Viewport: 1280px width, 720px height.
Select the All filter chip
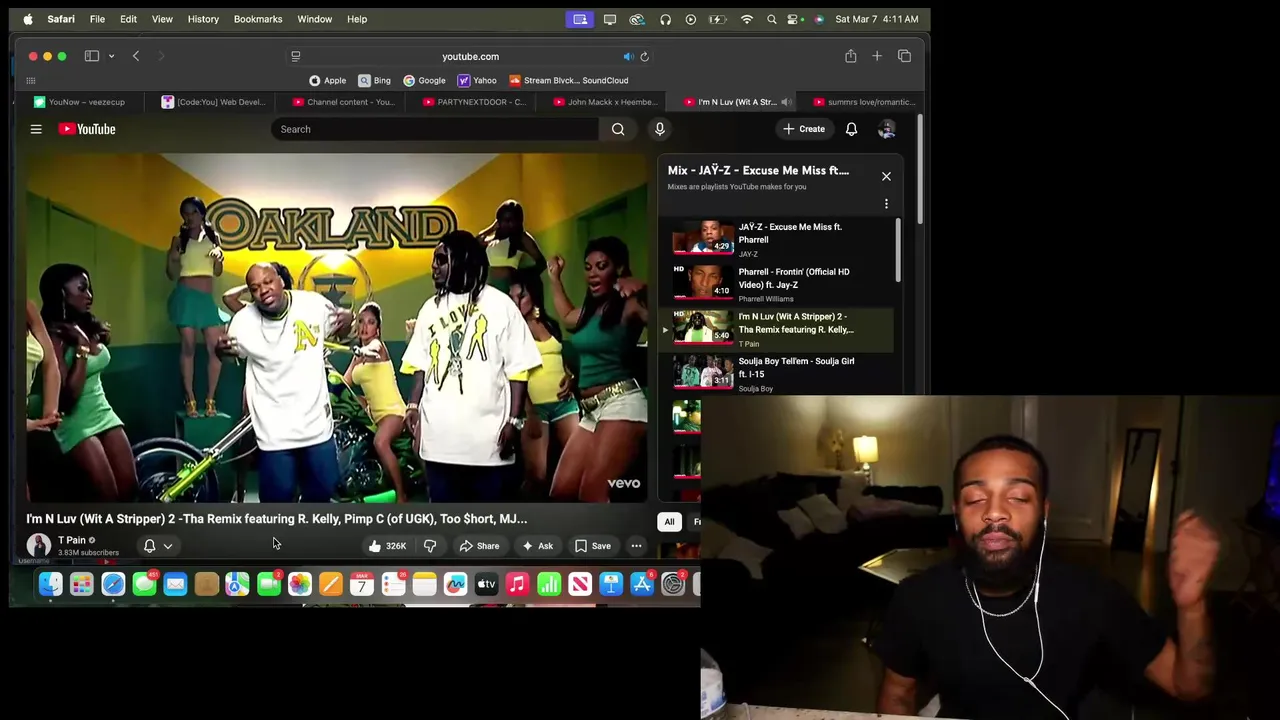[669, 522]
